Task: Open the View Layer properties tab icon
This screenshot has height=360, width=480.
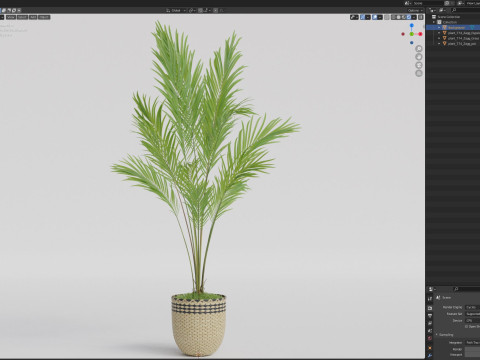Action: pyautogui.click(x=430, y=323)
